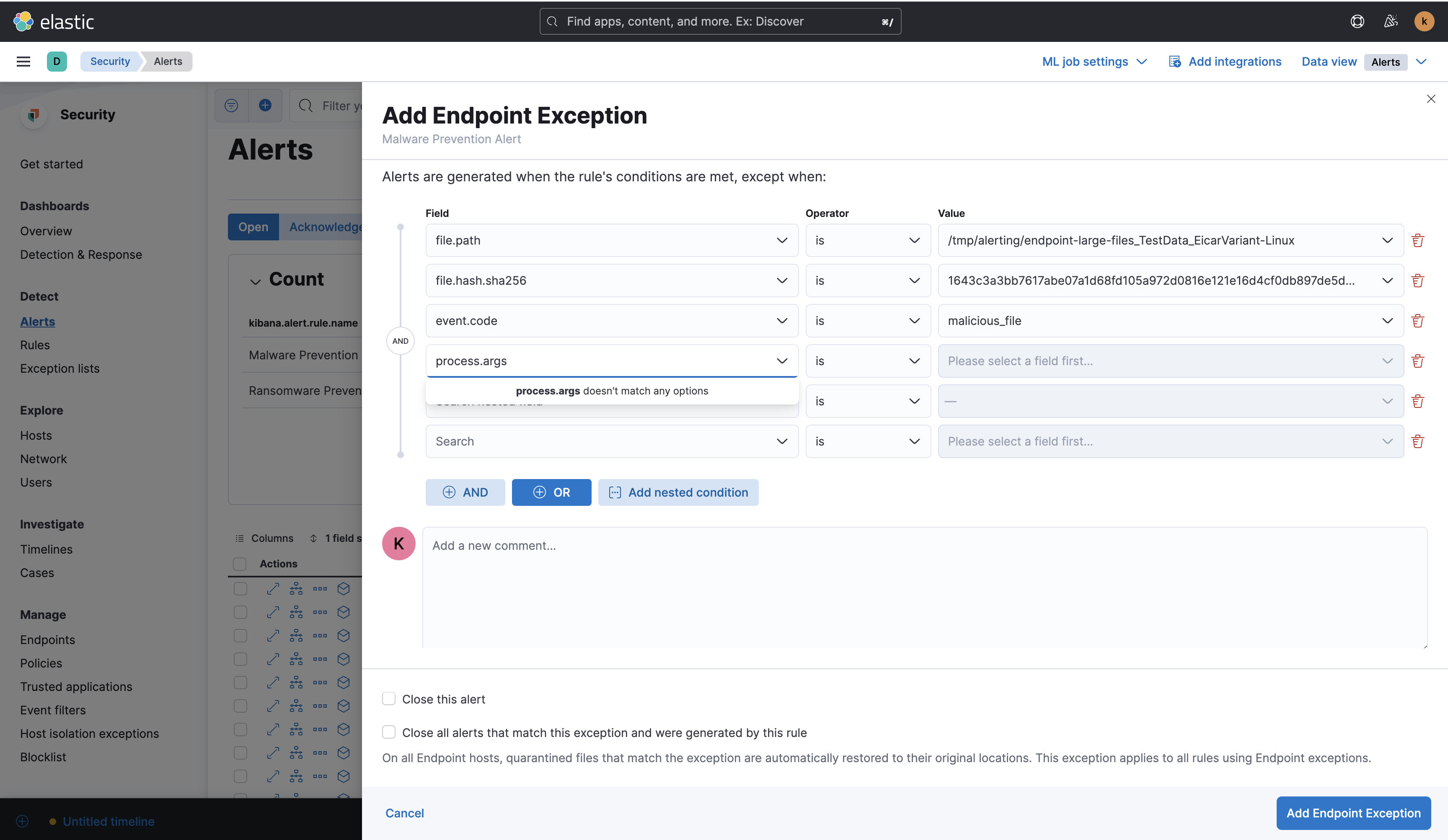Open ML job settings
1448x840 pixels.
pyautogui.click(x=1086, y=62)
